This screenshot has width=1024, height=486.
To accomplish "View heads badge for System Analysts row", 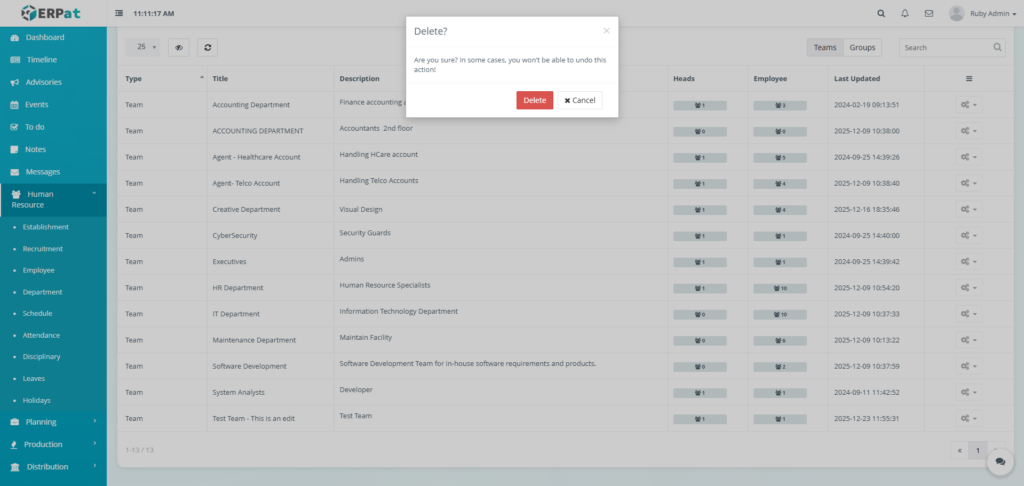I will [x=699, y=393].
